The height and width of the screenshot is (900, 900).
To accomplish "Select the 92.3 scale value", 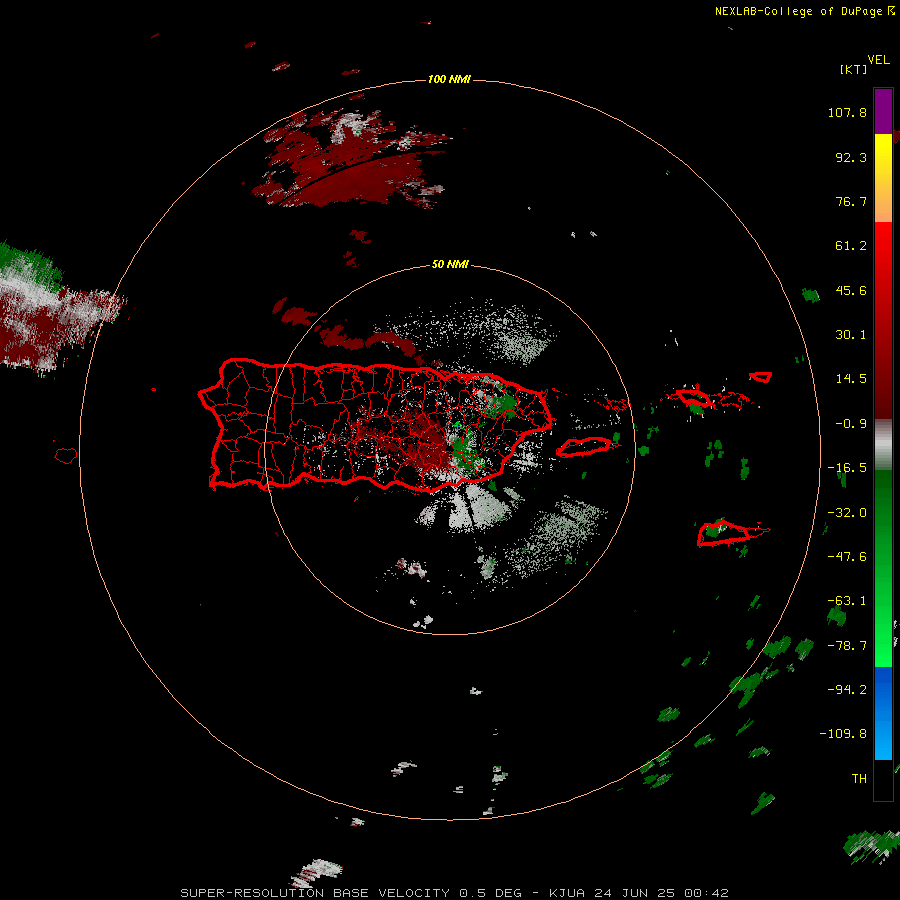I will (851, 157).
